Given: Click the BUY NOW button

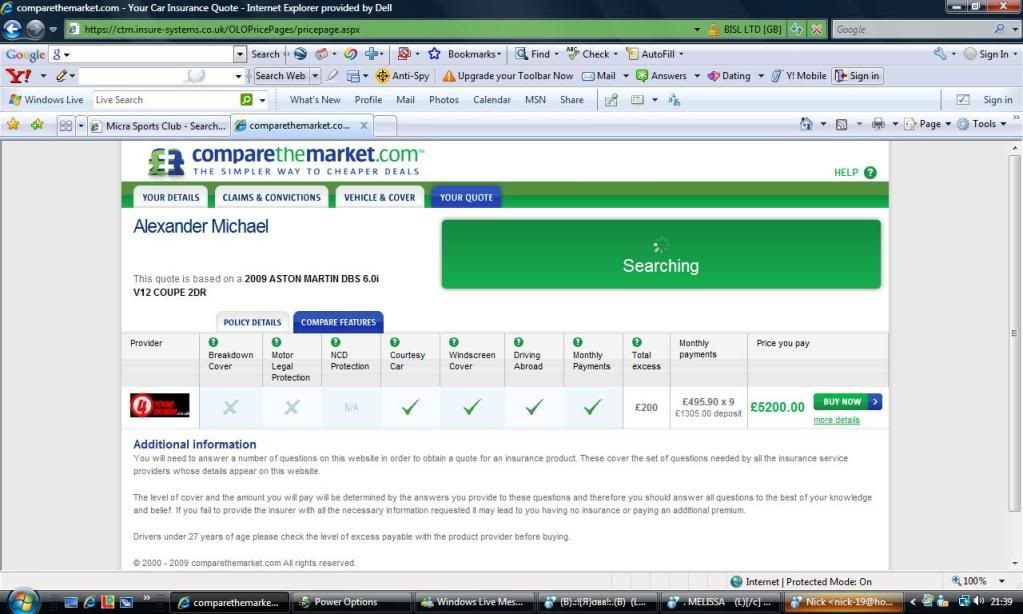Looking at the screenshot, I should click(x=847, y=401).
